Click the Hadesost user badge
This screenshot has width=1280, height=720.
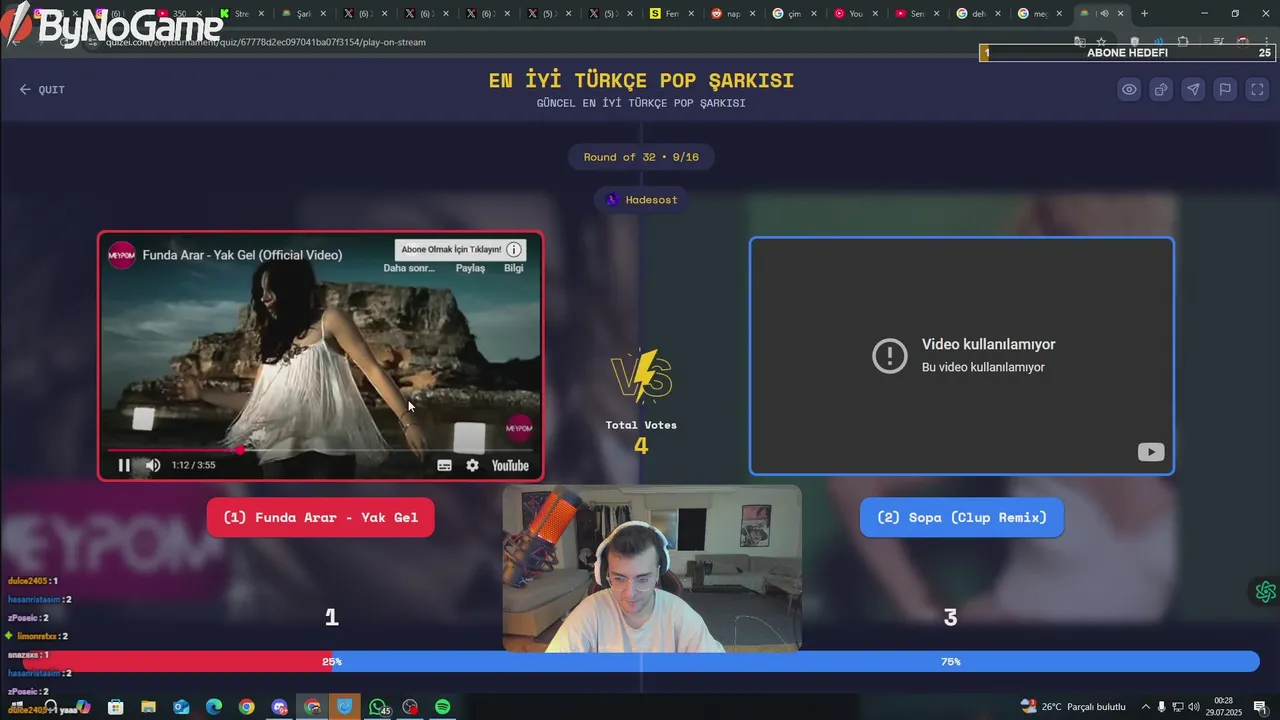click(x=641, y=200)
